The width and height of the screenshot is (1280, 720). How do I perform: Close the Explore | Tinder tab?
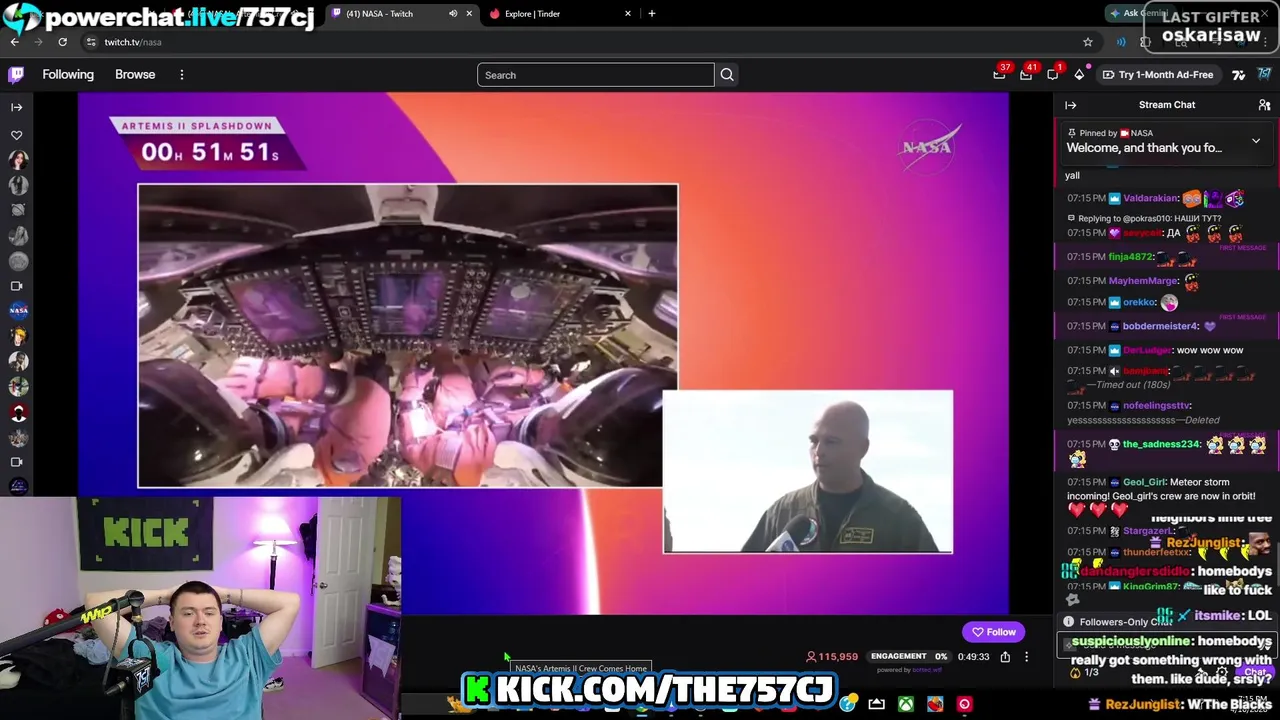(628, 13)
